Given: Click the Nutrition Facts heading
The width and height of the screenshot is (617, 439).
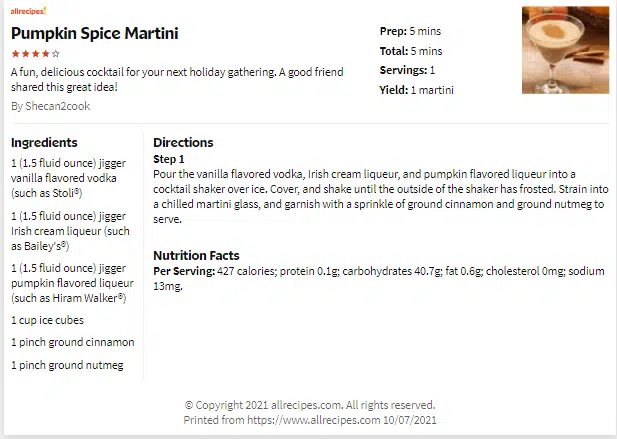Looking at the screenshot, I should click(196, 255).
